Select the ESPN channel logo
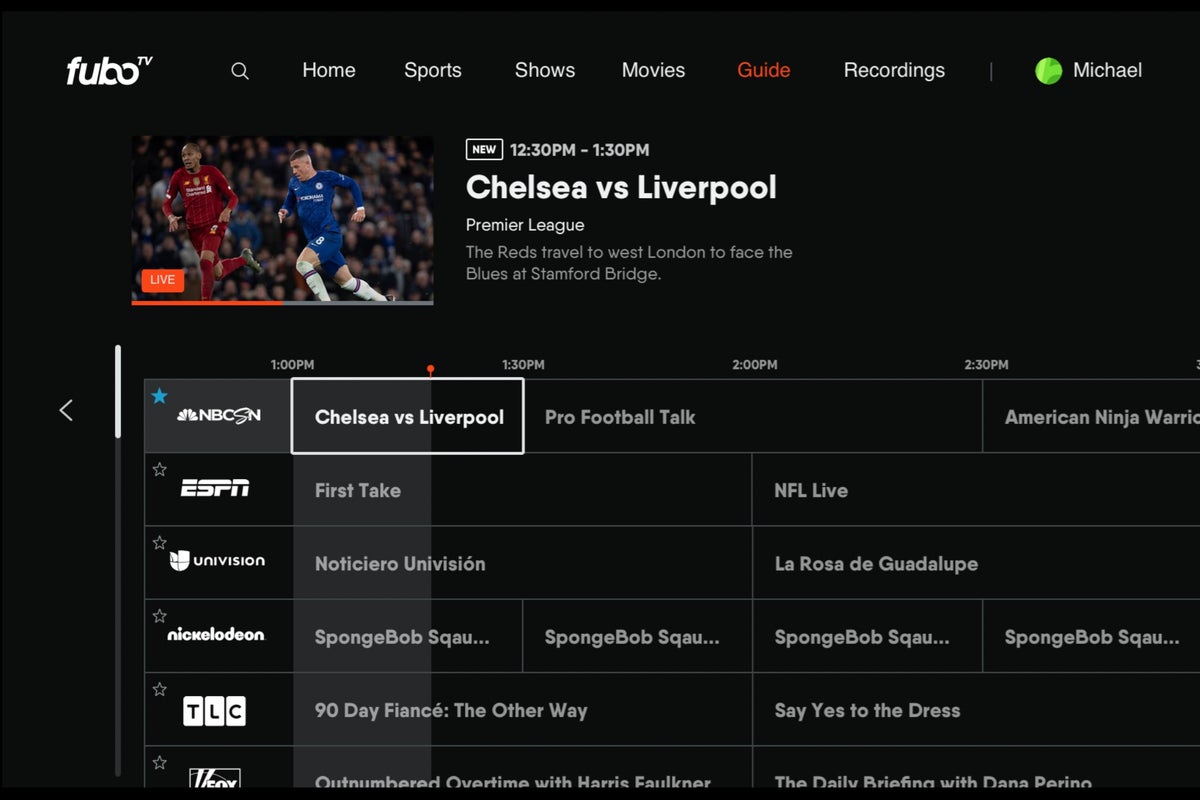The width and height of the screenshot is (1200, 800). tap(215, 488)
